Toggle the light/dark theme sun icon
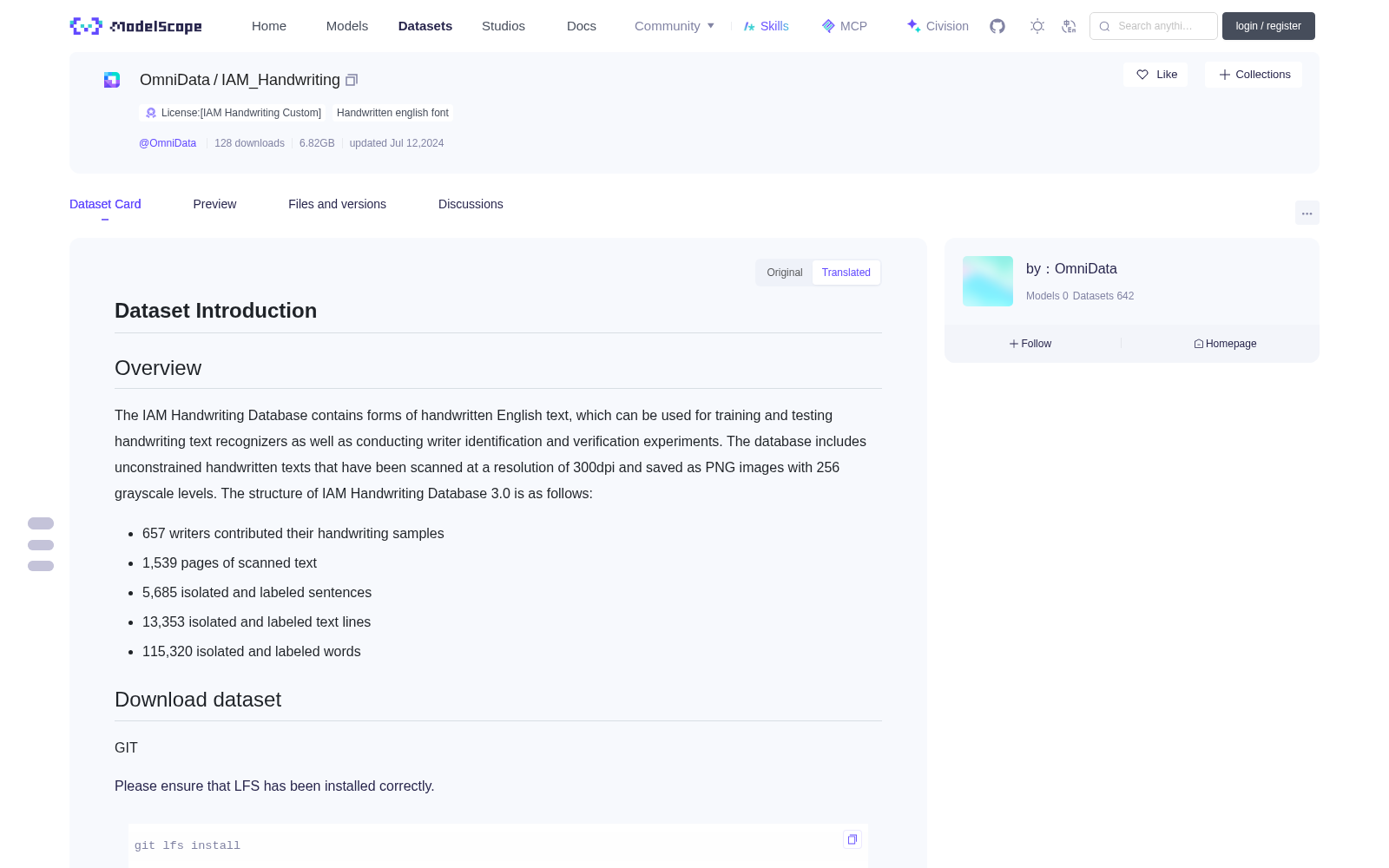The image size is (1389, 868). coord(1037,26)
